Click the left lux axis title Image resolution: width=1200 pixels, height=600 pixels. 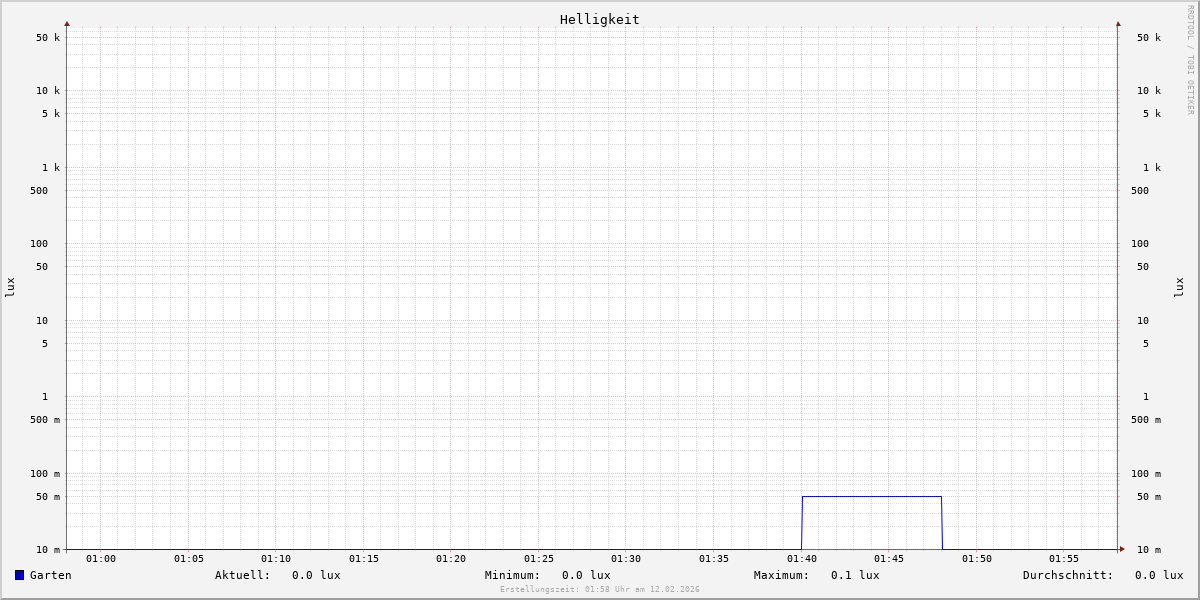(10, 288)
